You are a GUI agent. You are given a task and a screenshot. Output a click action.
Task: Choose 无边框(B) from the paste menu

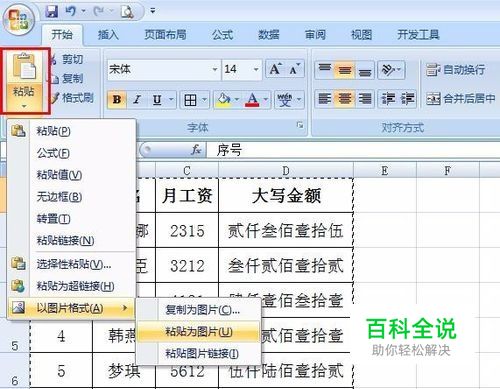(x=71, y=197)
